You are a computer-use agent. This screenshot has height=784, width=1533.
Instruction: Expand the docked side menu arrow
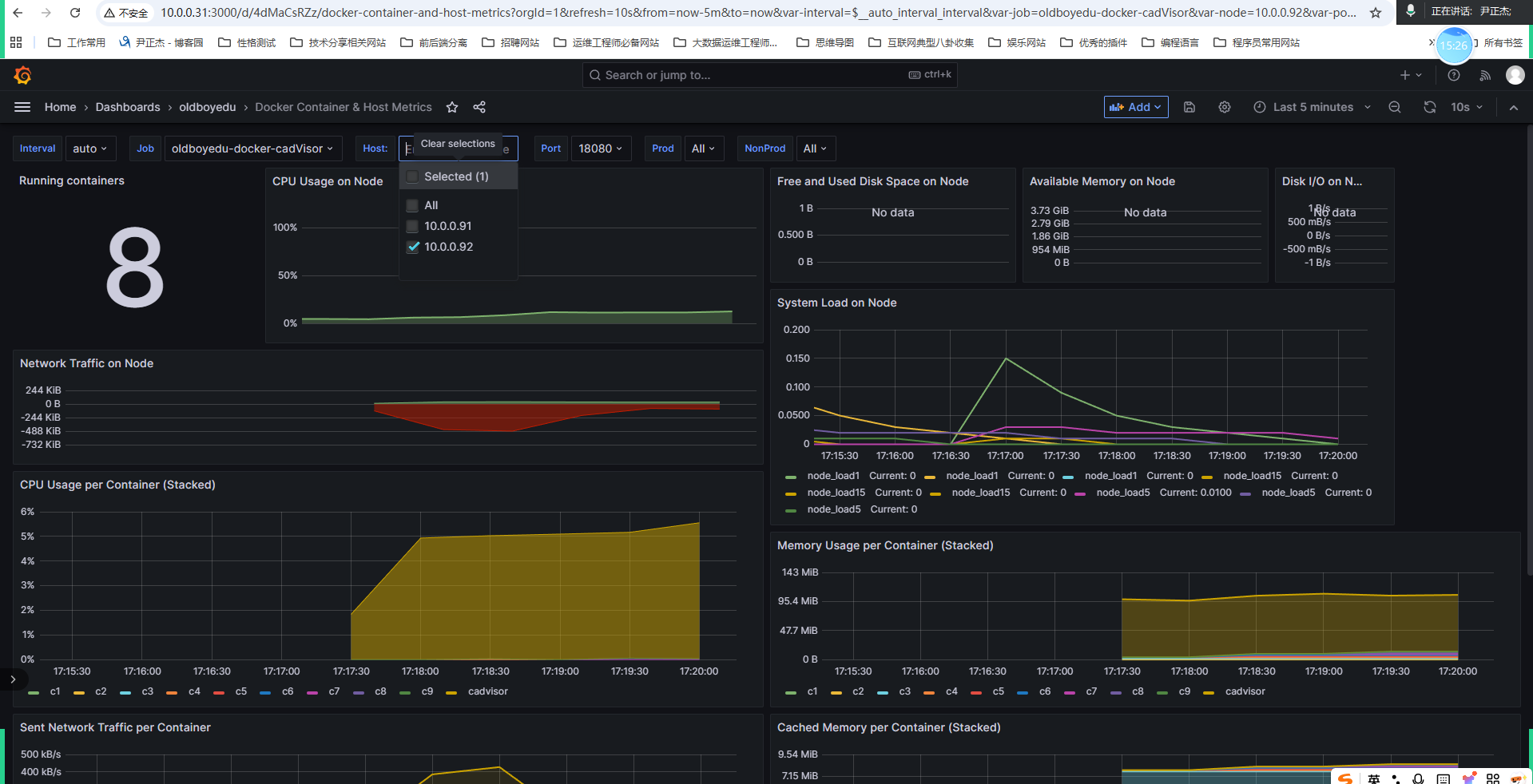pos(13,679)
